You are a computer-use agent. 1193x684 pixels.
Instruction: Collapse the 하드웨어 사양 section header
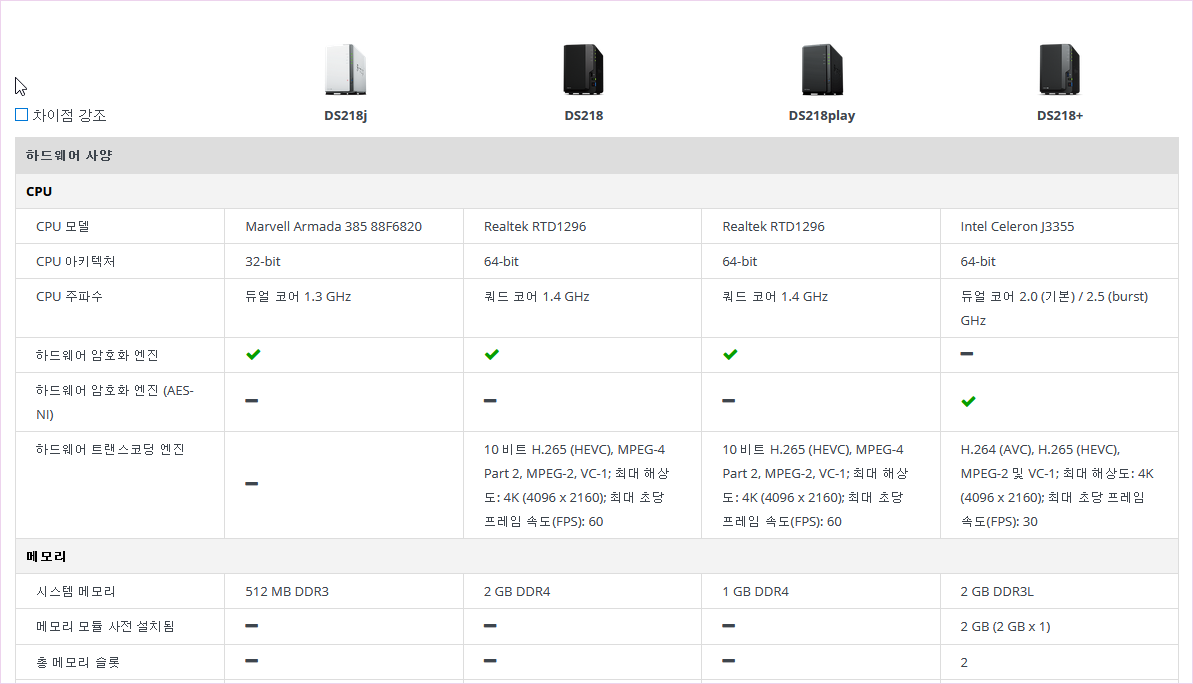(596, 155)
